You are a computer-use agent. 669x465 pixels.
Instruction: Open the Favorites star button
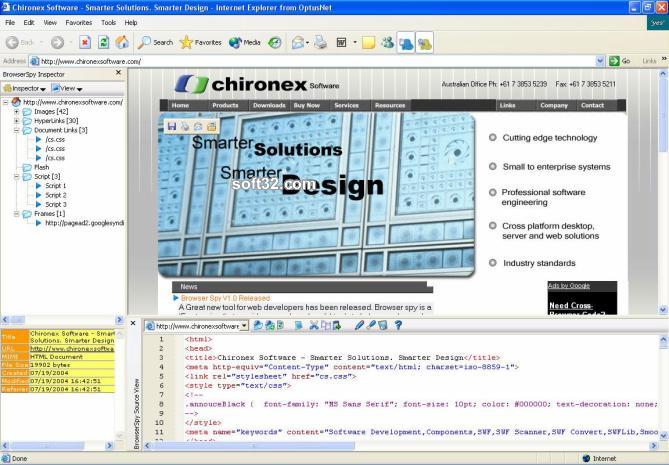[201, 42]
